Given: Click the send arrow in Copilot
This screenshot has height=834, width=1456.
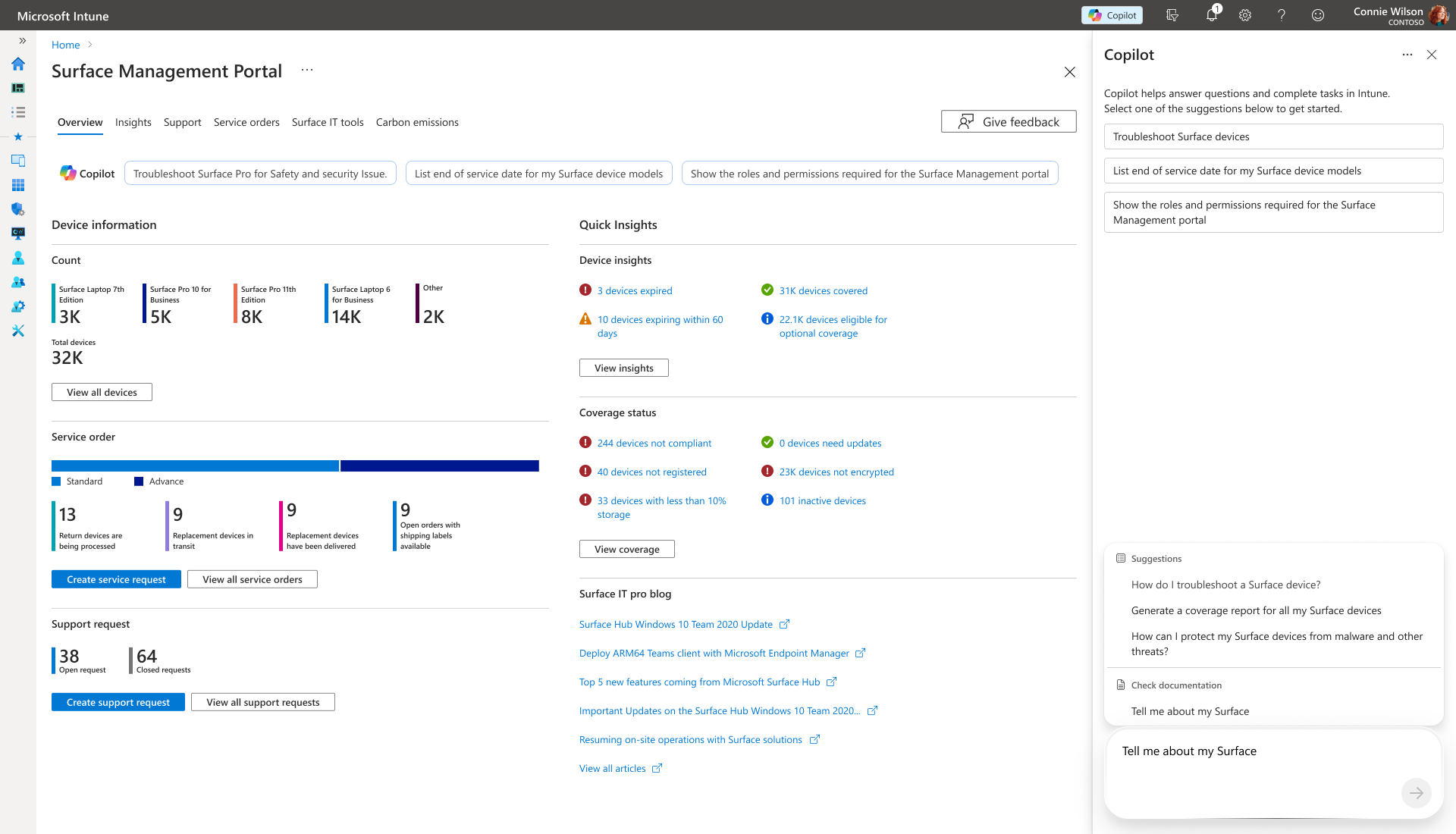Looking at the screenshot, I should [1416, 793].
